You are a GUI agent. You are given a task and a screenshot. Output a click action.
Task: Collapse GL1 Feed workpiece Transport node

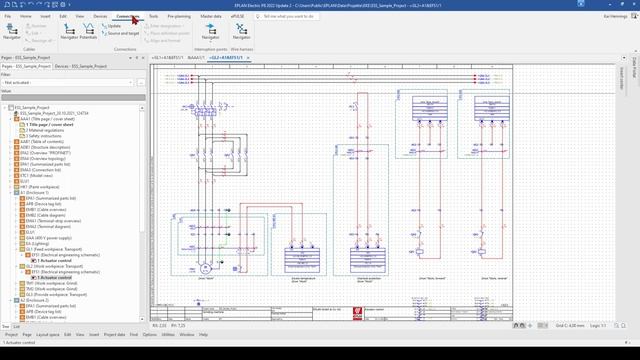[x=16, y=249]
